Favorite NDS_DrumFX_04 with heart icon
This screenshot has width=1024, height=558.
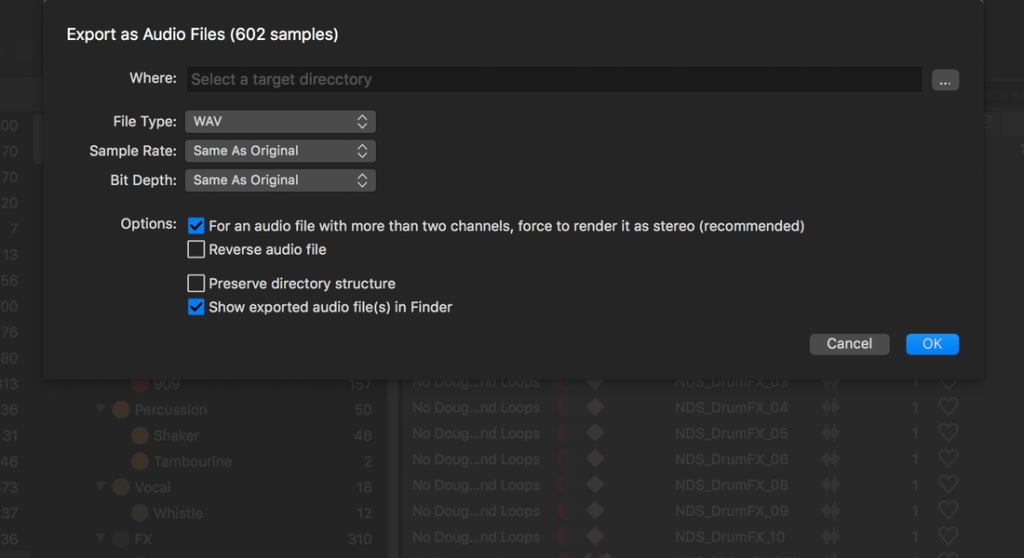click(948, 407)
